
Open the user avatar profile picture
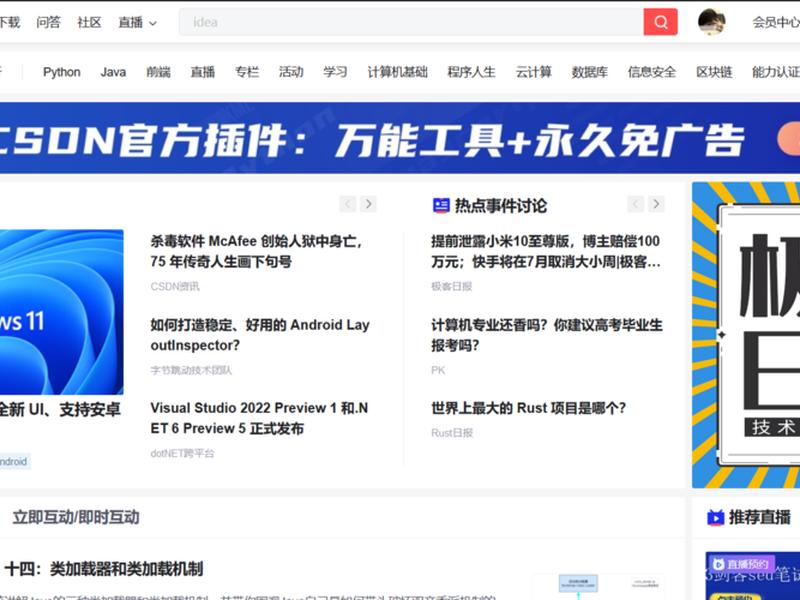pos(712,22)
